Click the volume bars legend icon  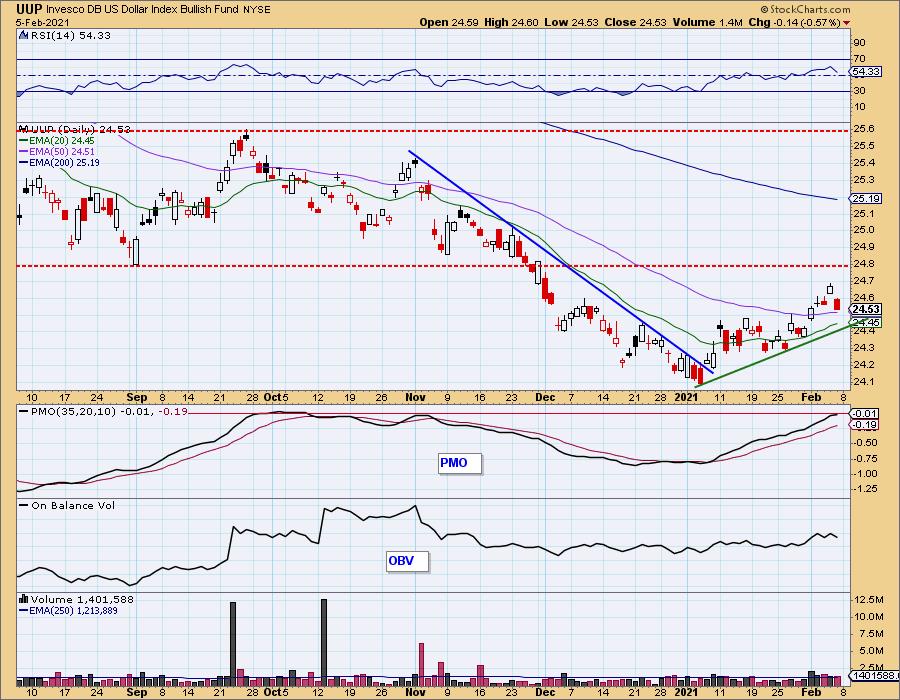click(24, 600)
